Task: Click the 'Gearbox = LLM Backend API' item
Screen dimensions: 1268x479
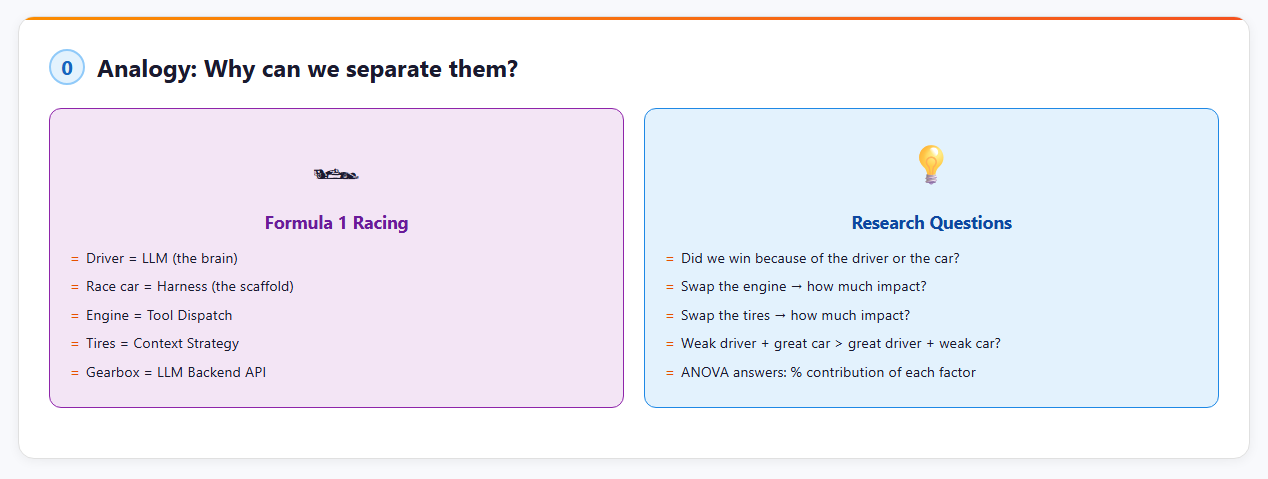Action: coord(175,372)
